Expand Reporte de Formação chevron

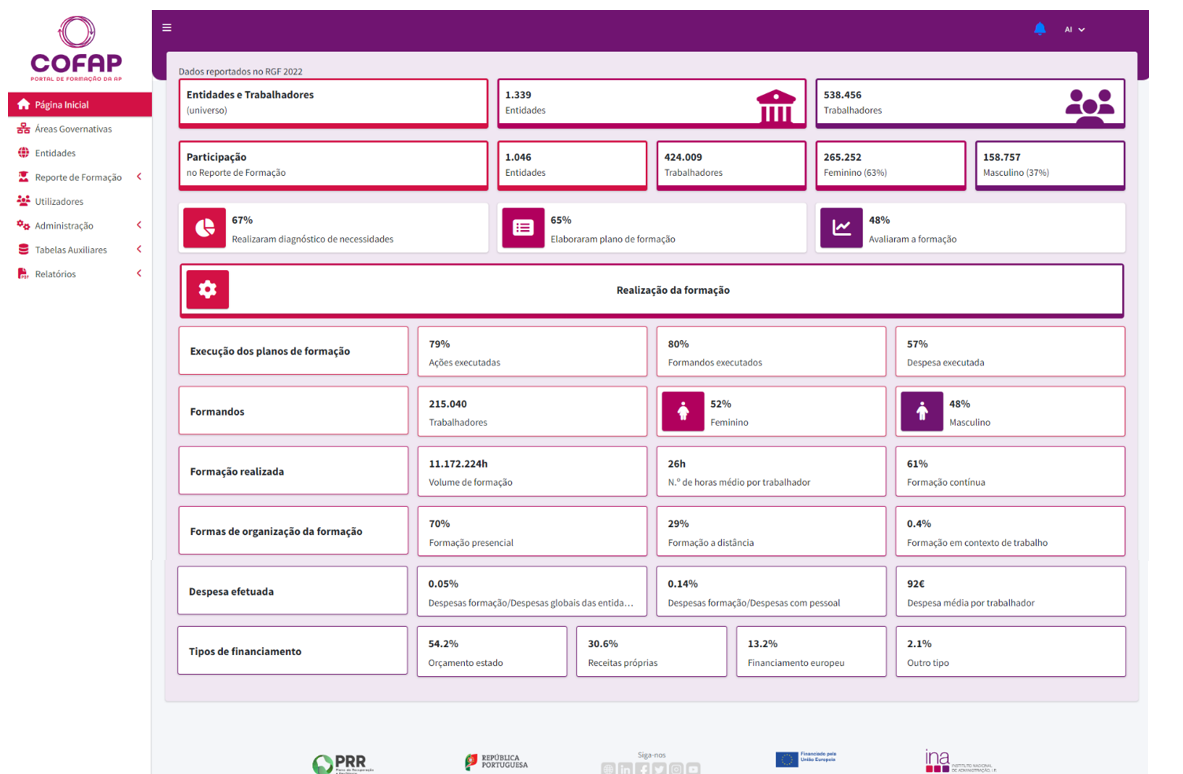pos(139,177)
